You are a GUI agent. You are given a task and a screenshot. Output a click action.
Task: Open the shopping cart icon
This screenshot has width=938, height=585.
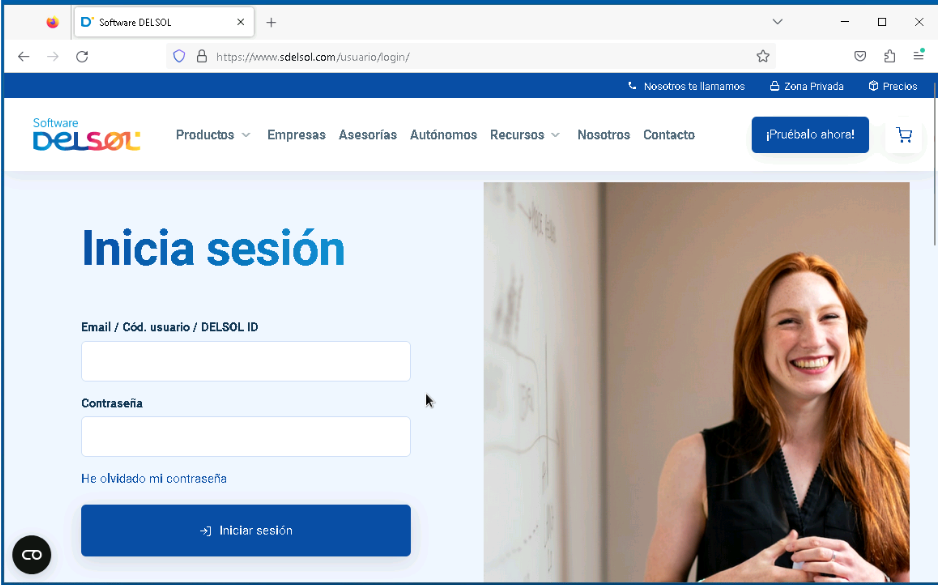(904, 135)
